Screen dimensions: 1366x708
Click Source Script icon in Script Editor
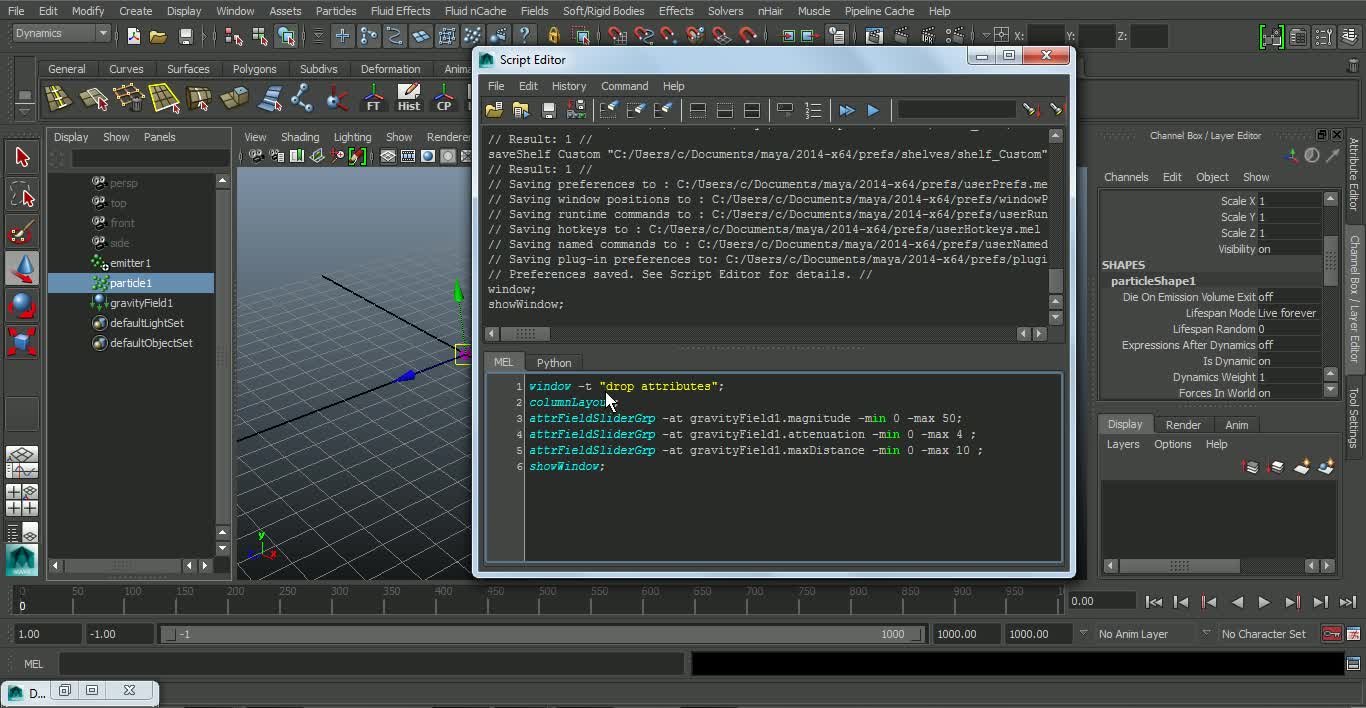pos(521,110)
